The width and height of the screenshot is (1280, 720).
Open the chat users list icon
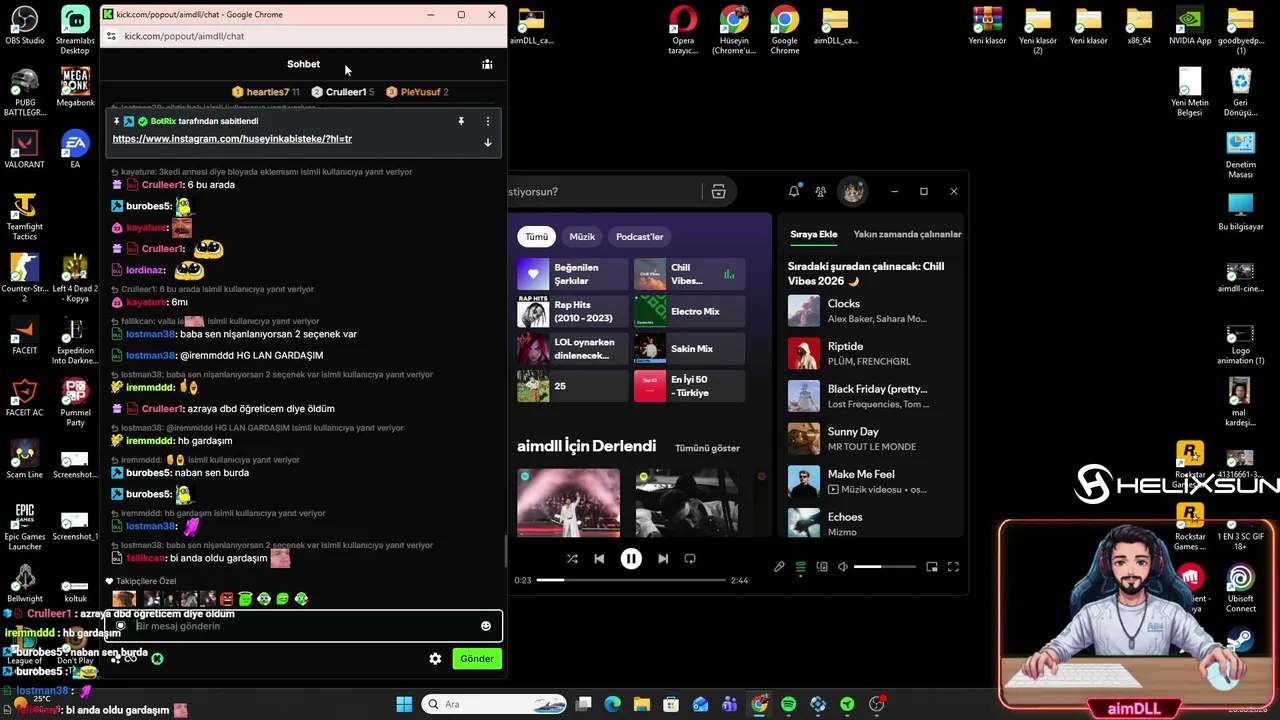coord(487,64)
